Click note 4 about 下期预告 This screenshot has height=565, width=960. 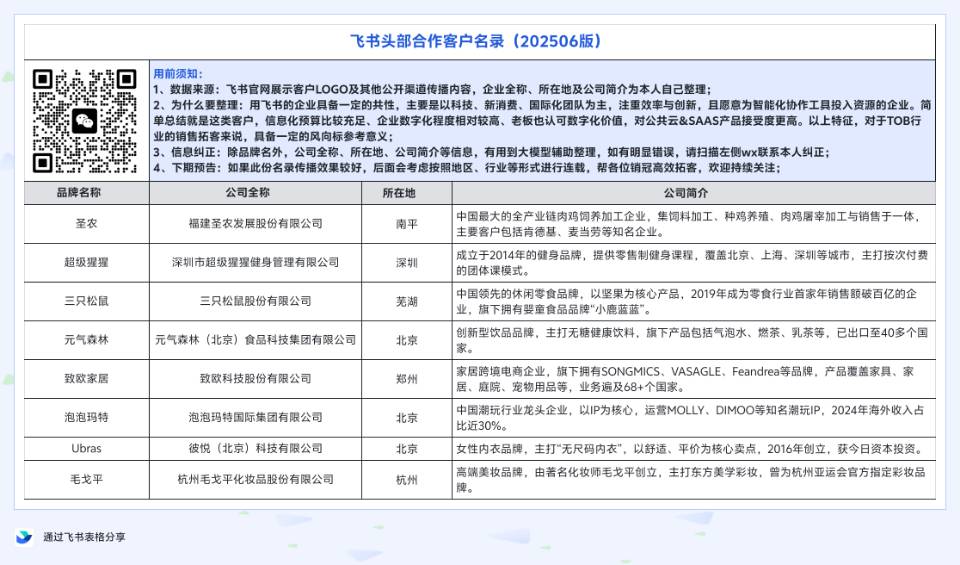pyautogui.click(x=467, y=168)
